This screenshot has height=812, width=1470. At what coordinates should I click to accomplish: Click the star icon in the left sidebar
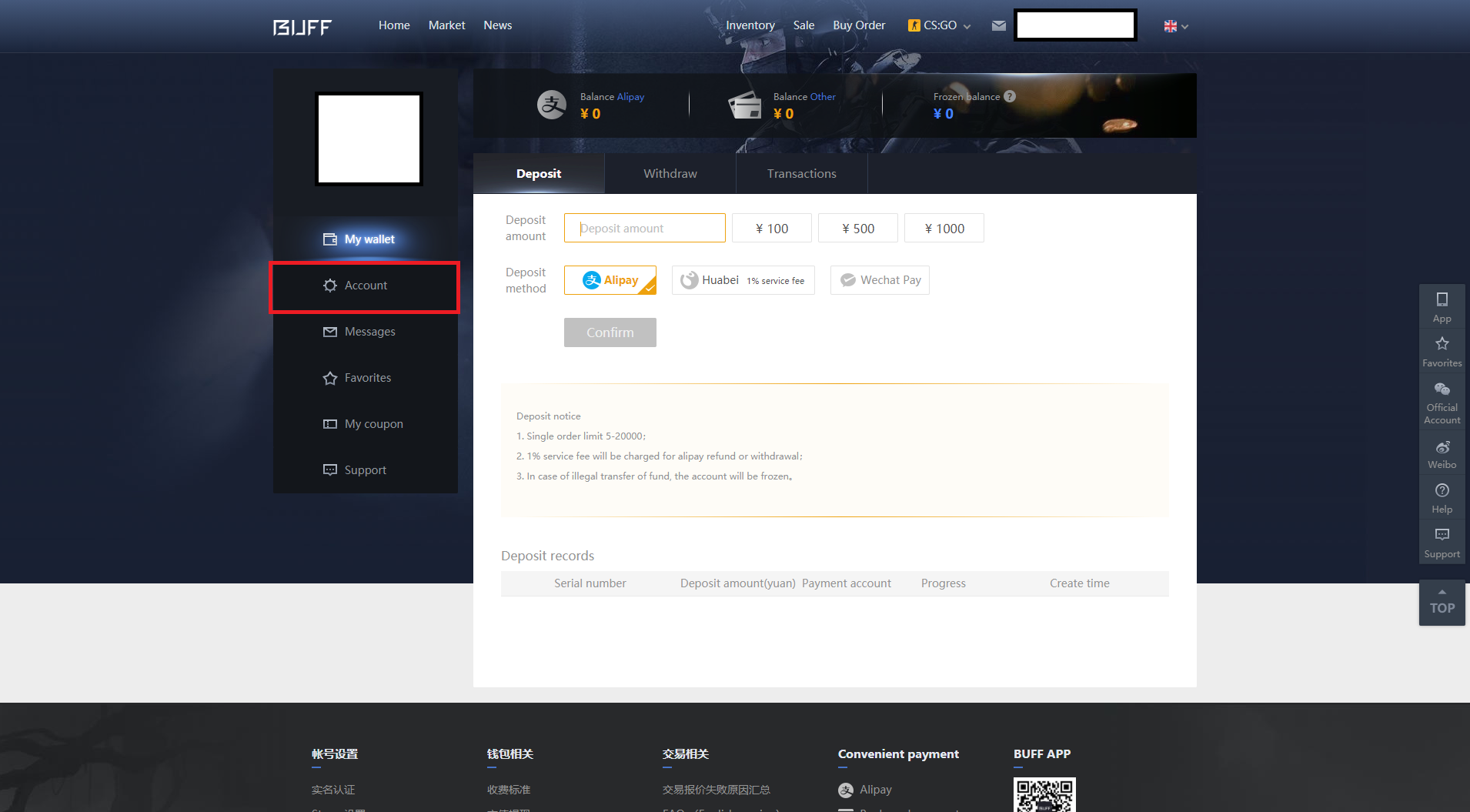click(x=330, y=378)
